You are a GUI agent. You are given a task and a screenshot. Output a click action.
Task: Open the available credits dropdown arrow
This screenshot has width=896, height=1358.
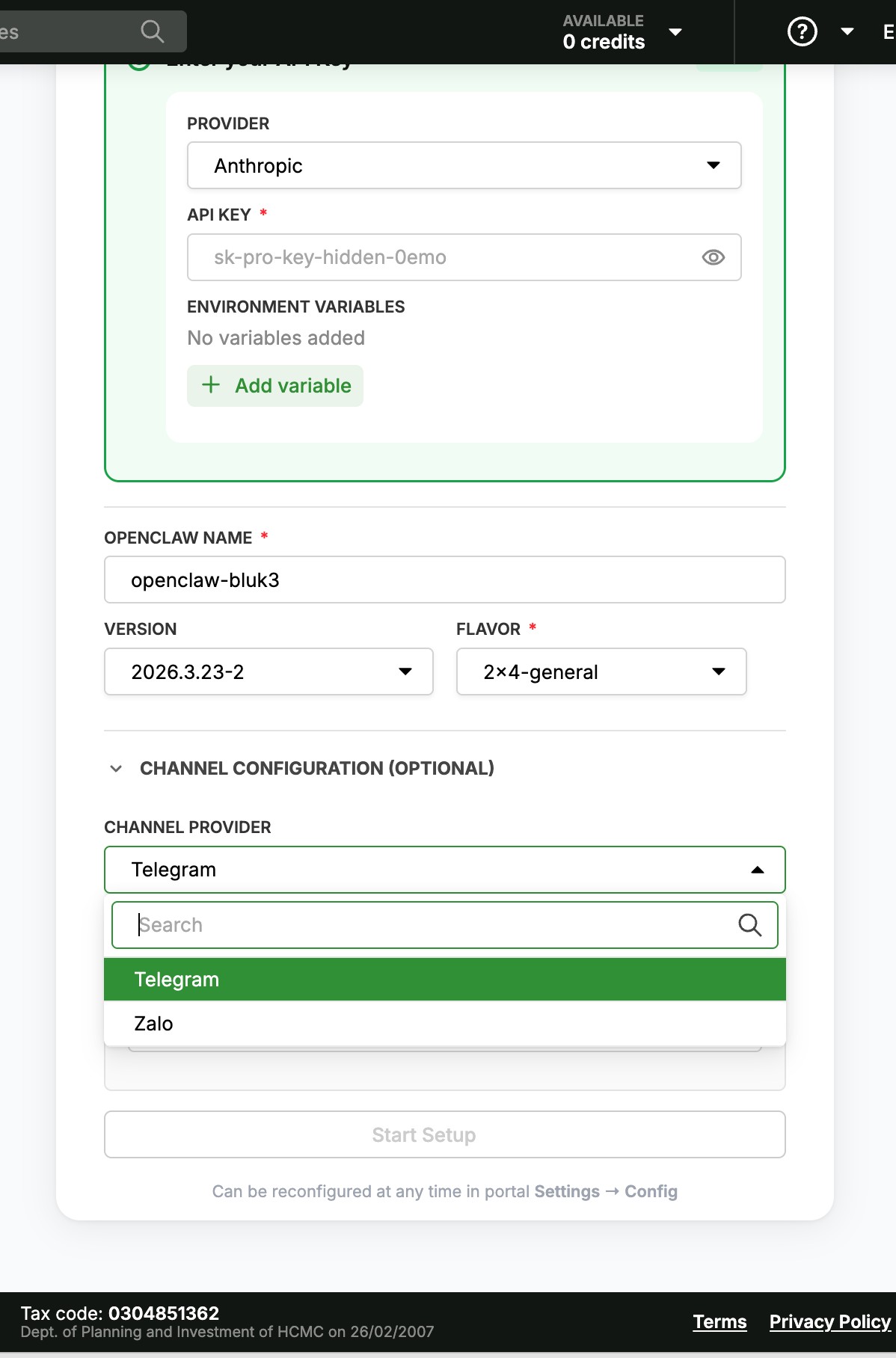click(675, 32)
